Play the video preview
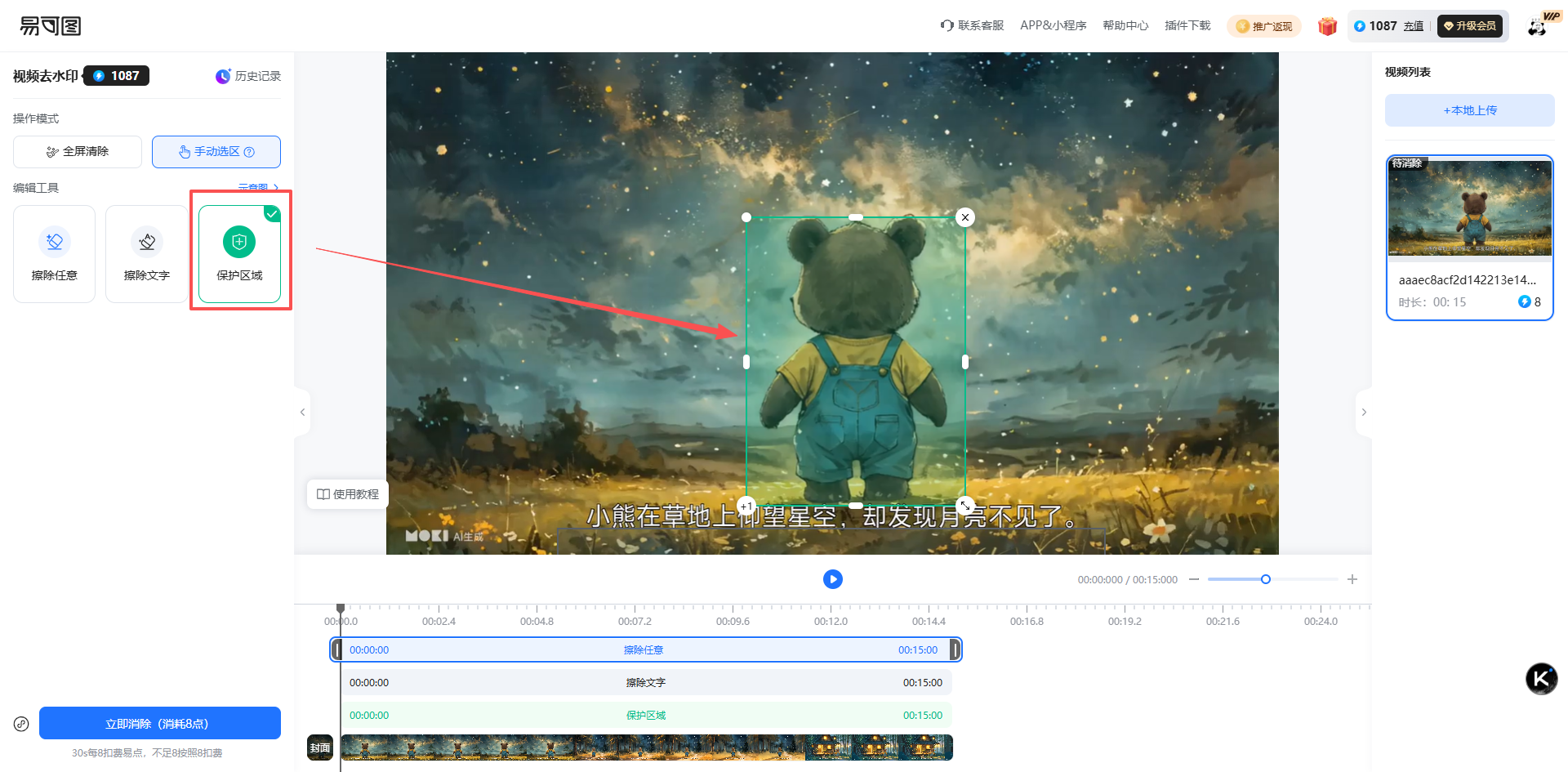This screenshot has height=772, width=1568. 832,579
